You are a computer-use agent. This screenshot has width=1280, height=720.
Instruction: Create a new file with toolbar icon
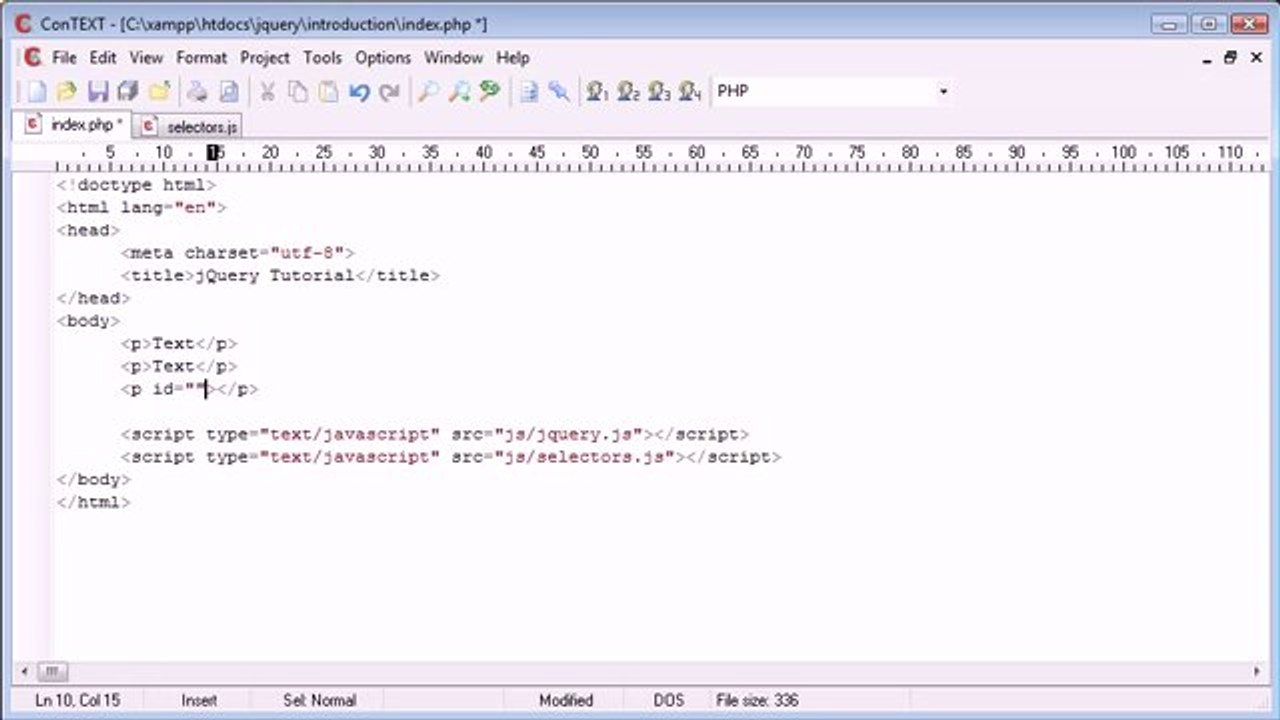click(36, 92)
